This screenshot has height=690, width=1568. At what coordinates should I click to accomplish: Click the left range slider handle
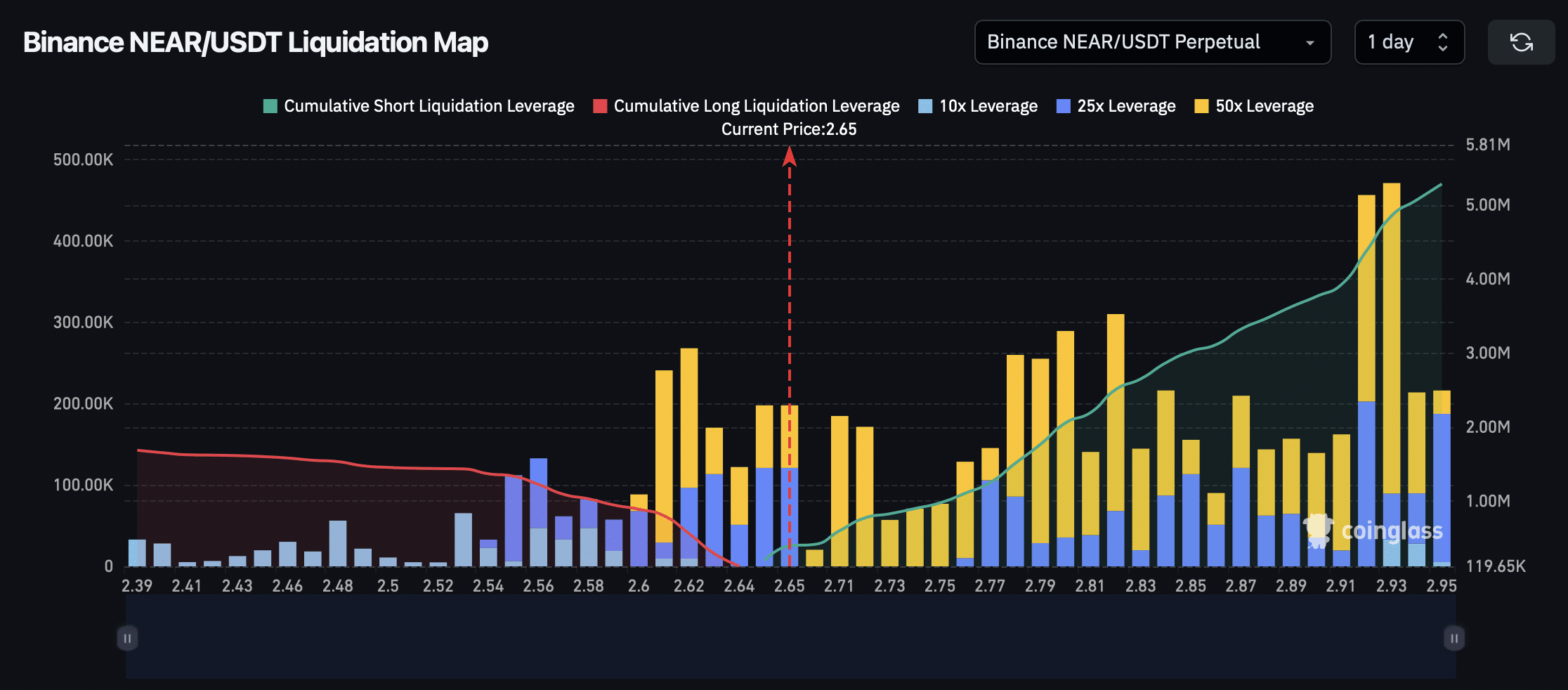click(x=127, y=638)
